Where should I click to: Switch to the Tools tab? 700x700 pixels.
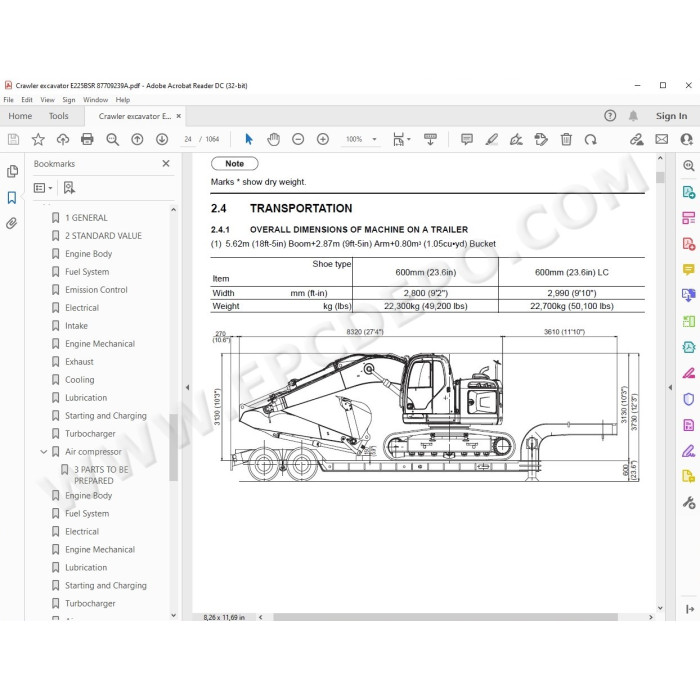58,116
